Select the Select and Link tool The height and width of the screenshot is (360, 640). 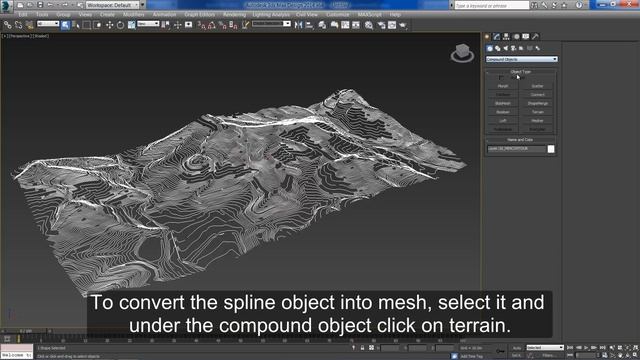point(7,25)
